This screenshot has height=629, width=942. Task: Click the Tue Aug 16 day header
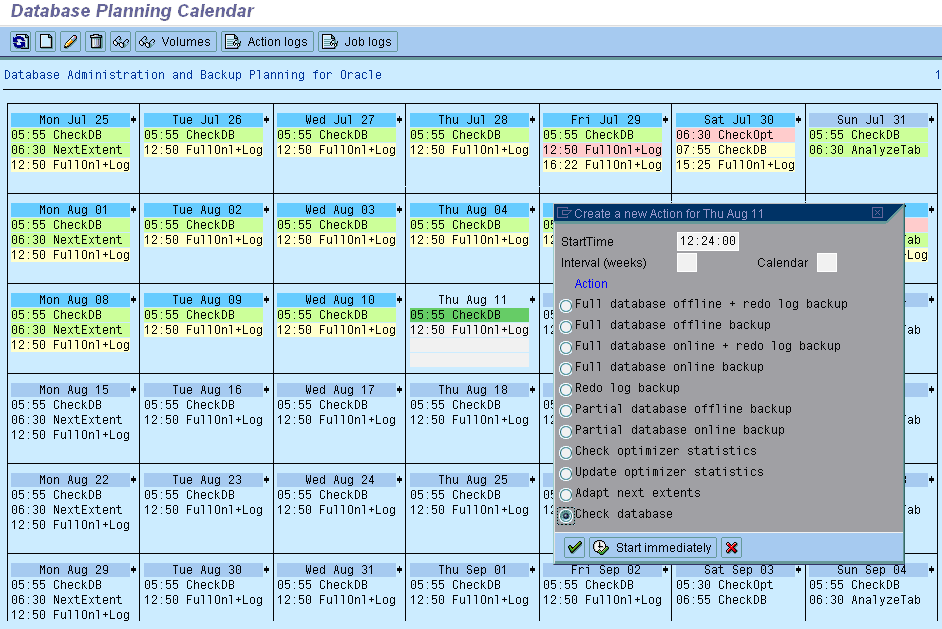203,390
